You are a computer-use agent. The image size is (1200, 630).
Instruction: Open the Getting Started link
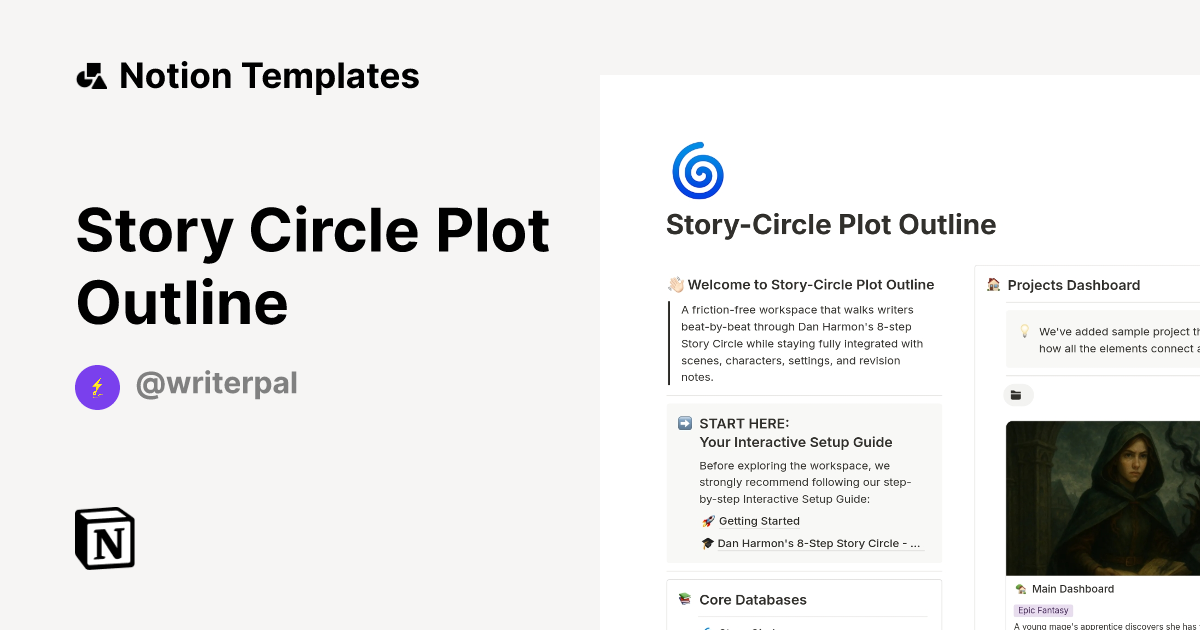[758, 521]
